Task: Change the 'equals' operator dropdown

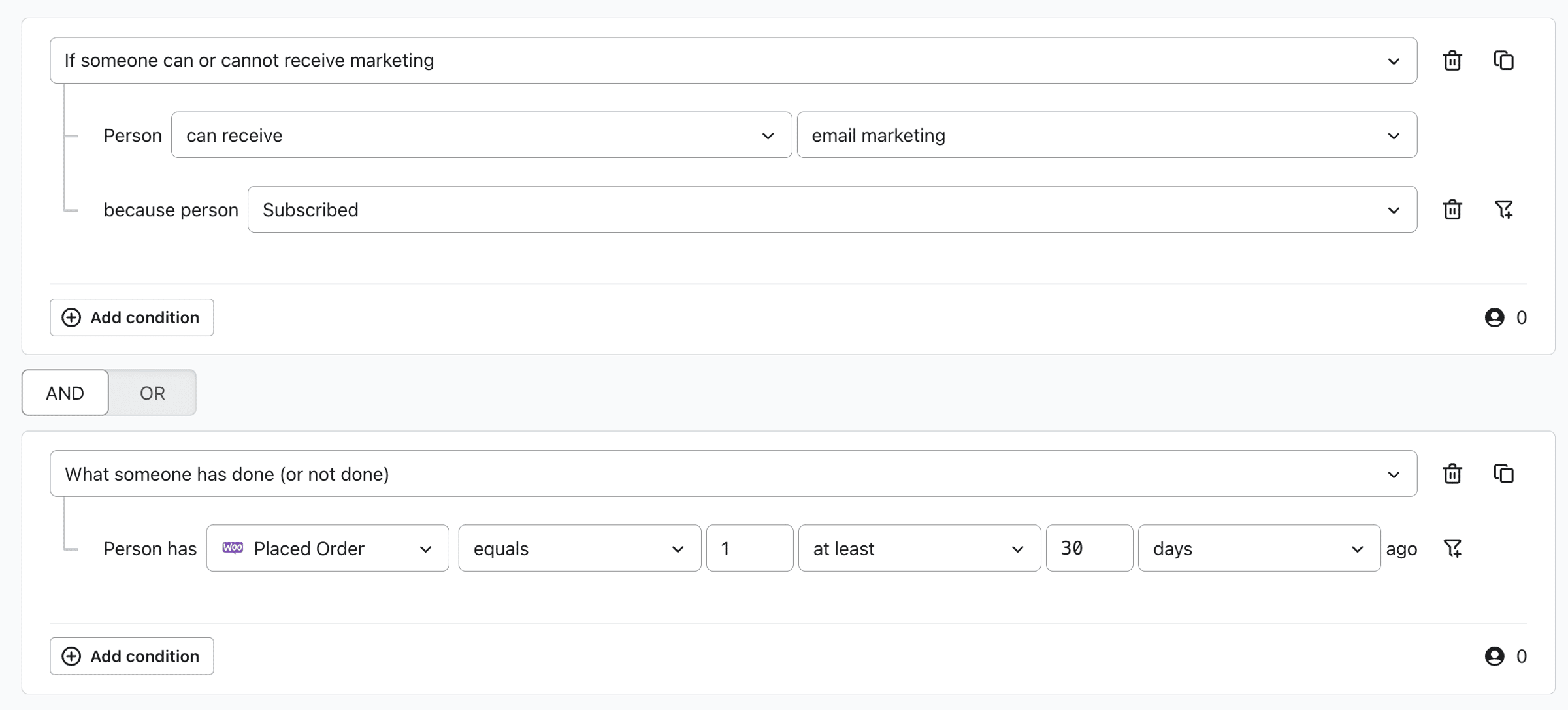Action: point(579,548)
